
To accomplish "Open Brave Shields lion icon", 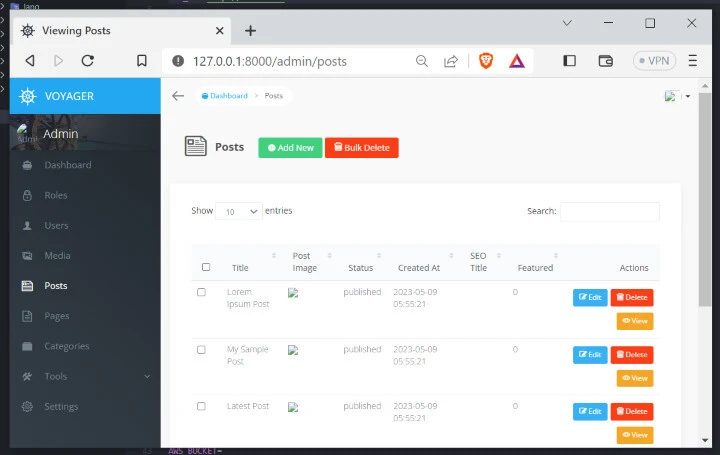I will coord(486,61).
